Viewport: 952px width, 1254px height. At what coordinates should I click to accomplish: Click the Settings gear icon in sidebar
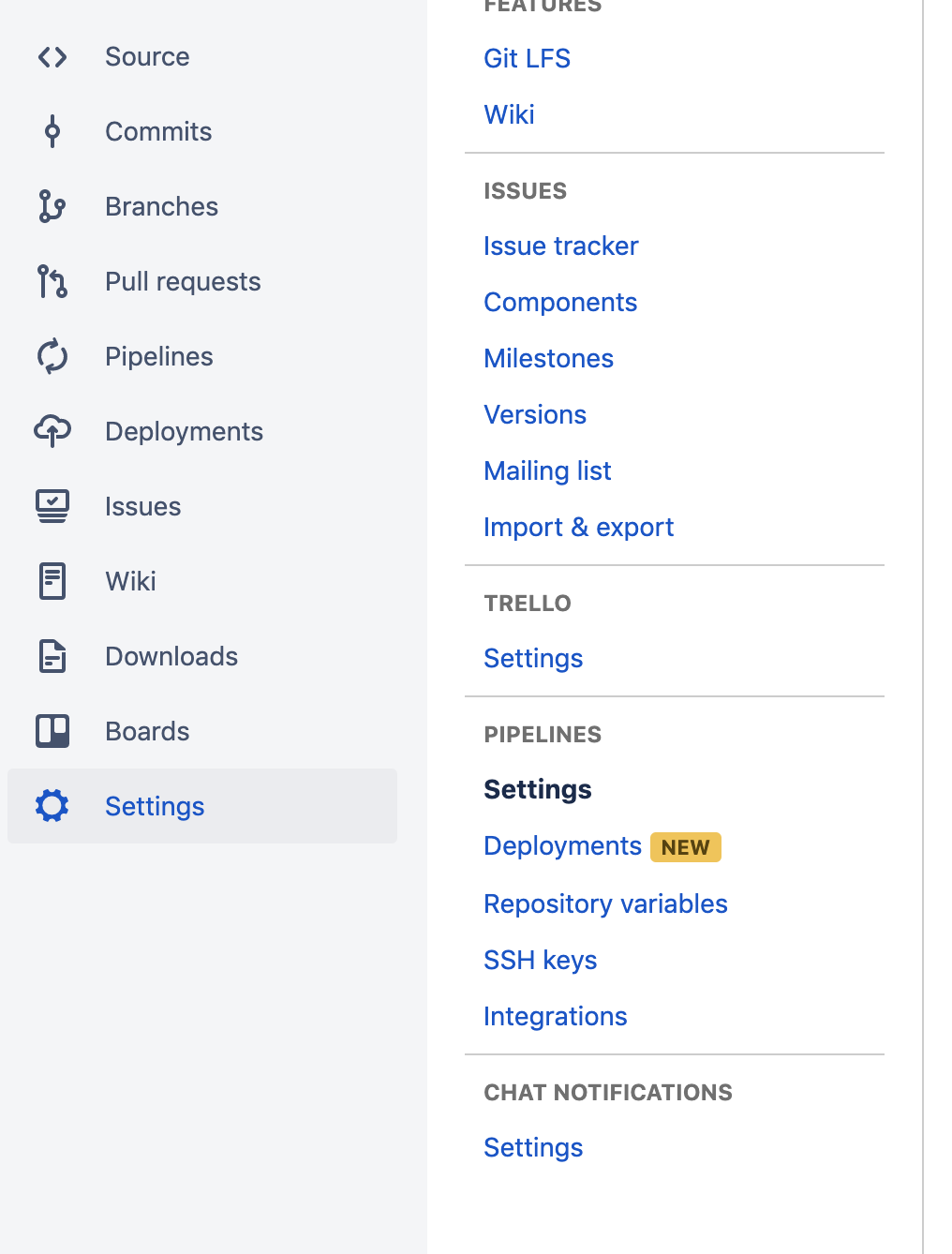coord(52,806)
